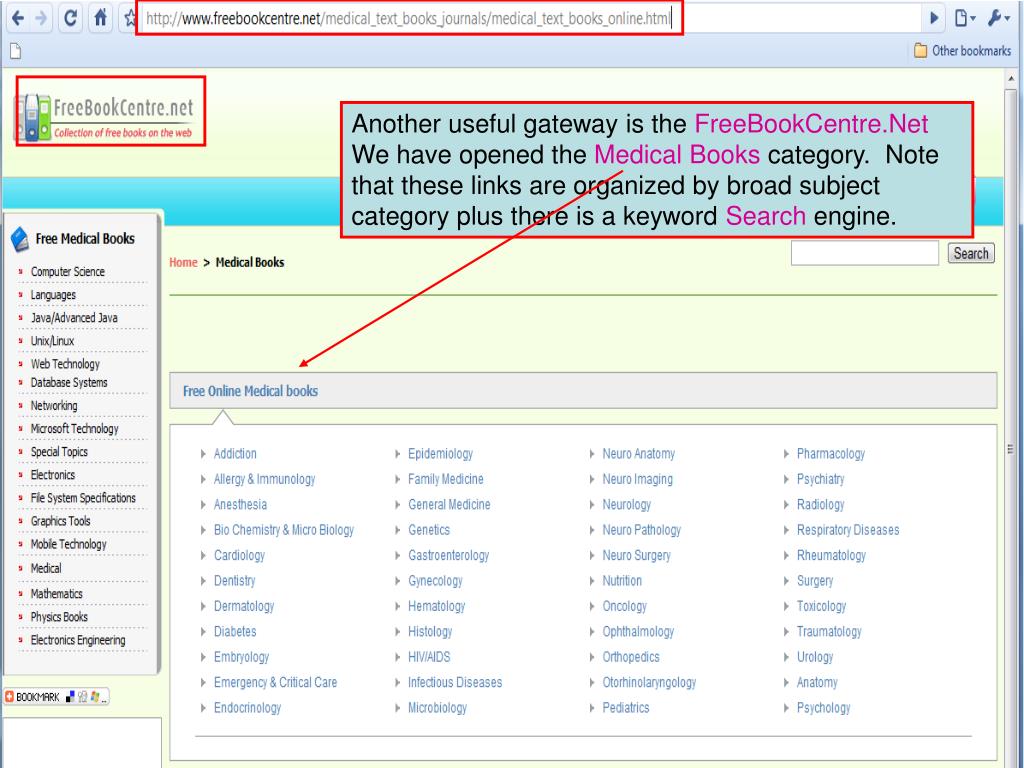Open the Pharmacology category link
Image resolution: width=1024 pixels, height=768 pixels.
point(830,454)
